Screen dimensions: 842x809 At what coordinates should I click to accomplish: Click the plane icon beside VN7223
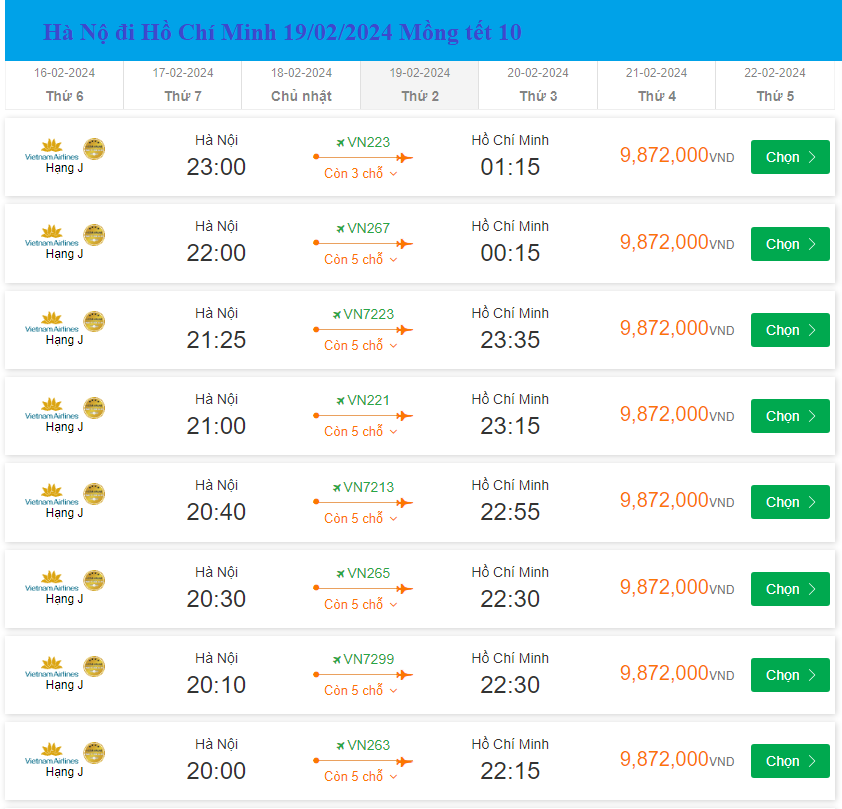click(337, 314)
